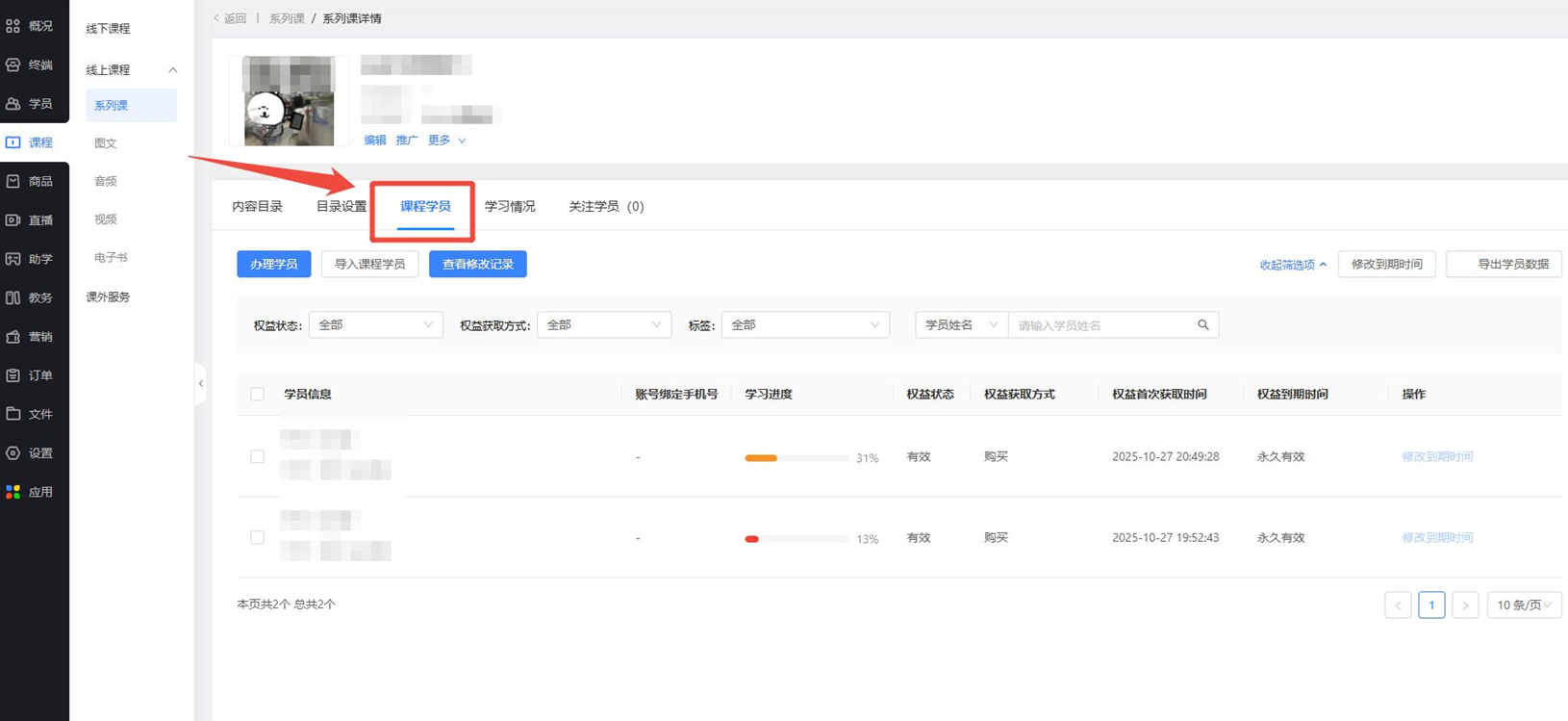Click the 请输入学员姓名 search input field

click(x=1101, y=325)
